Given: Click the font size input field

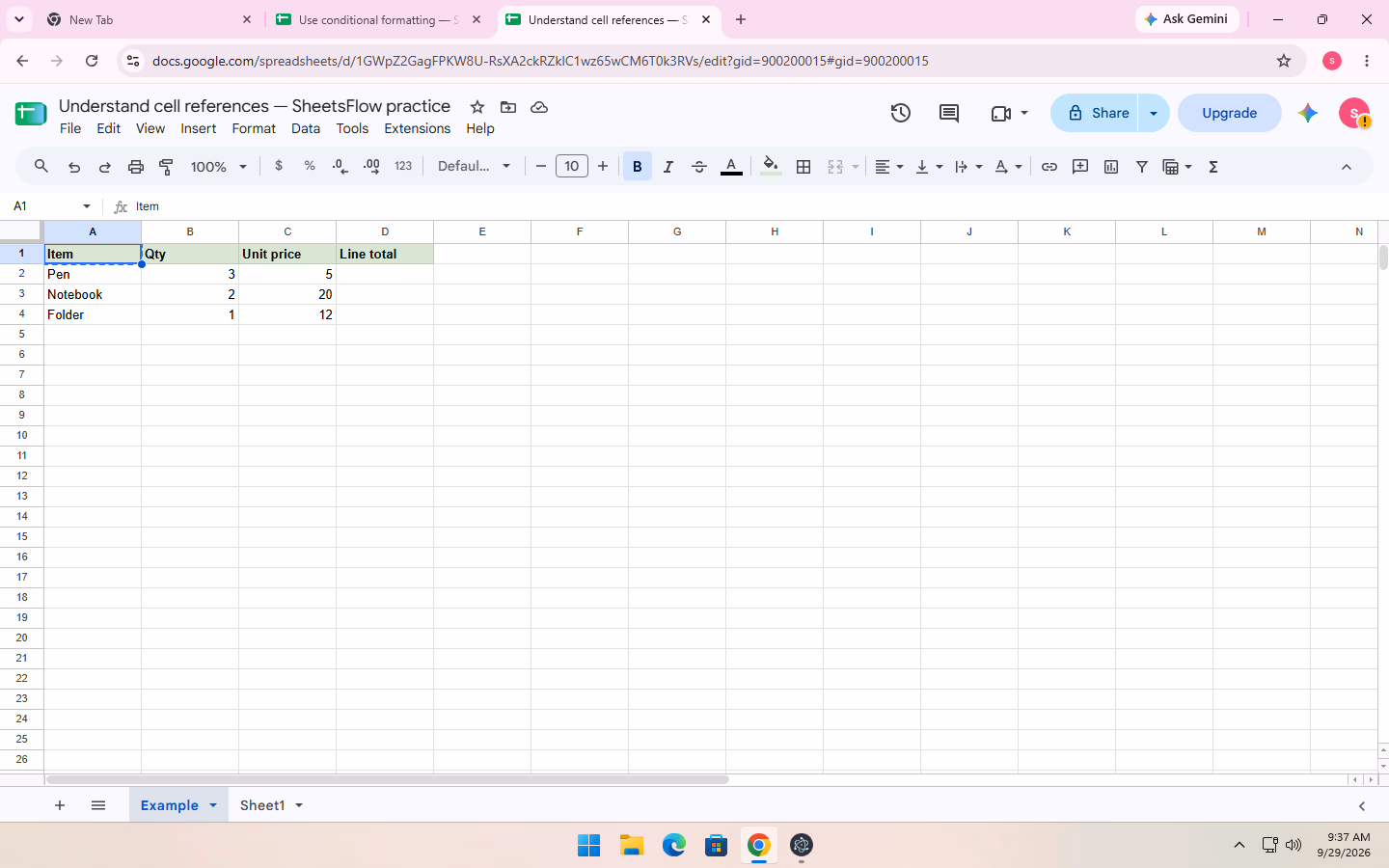Looking at the screenshot, I should point(572,166).
